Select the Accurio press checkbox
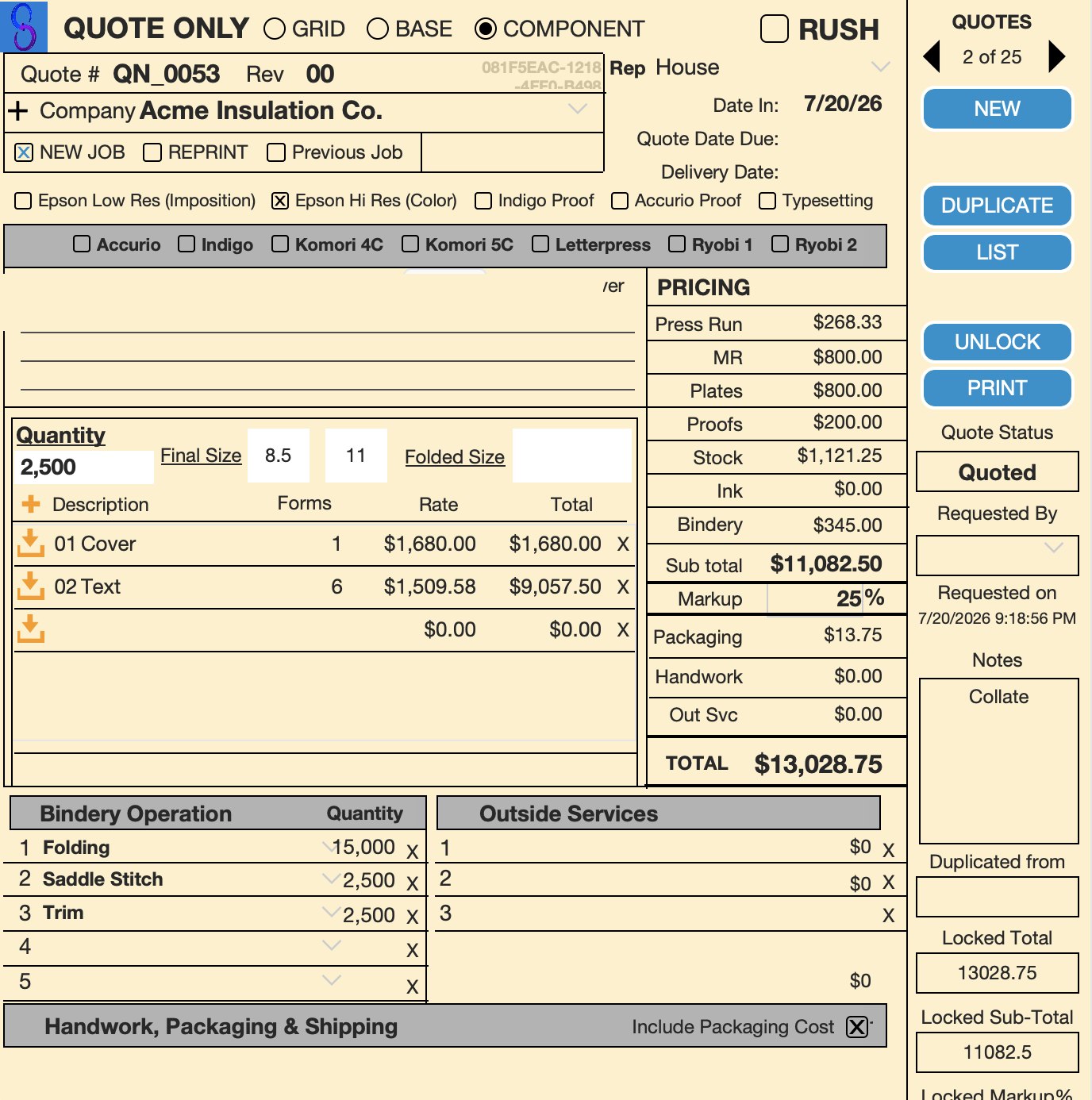Viewport: 1092px width, 1100px height. [x=82, y=244]
